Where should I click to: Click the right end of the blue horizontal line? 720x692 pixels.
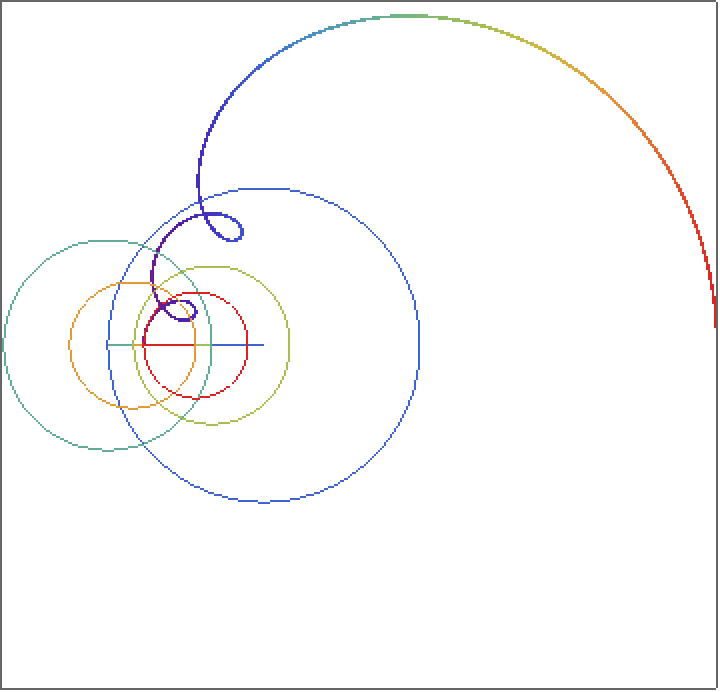pos(262,345)
